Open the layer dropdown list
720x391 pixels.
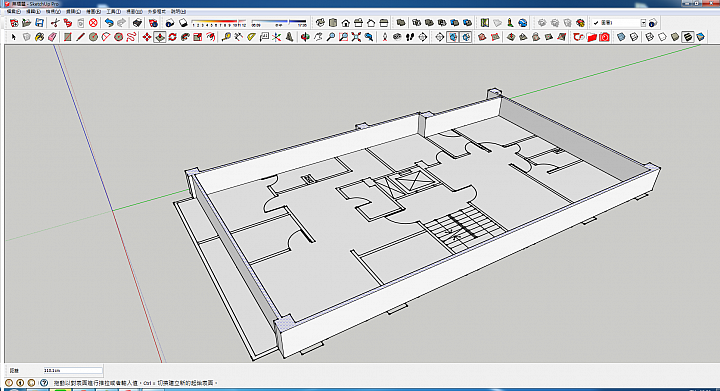[x=643, y=22]
